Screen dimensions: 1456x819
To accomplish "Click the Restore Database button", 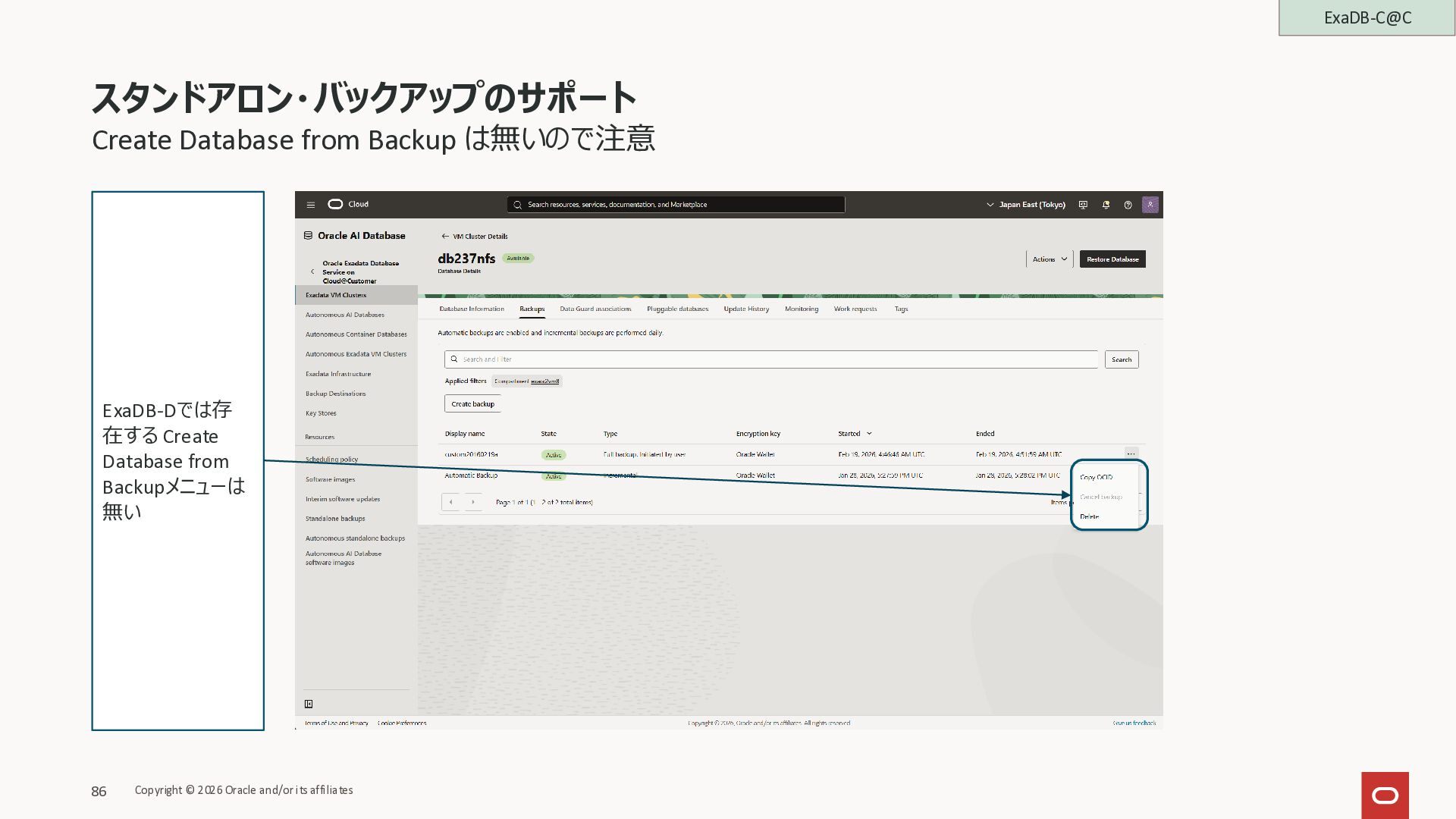I will (x=1112, y=259).
